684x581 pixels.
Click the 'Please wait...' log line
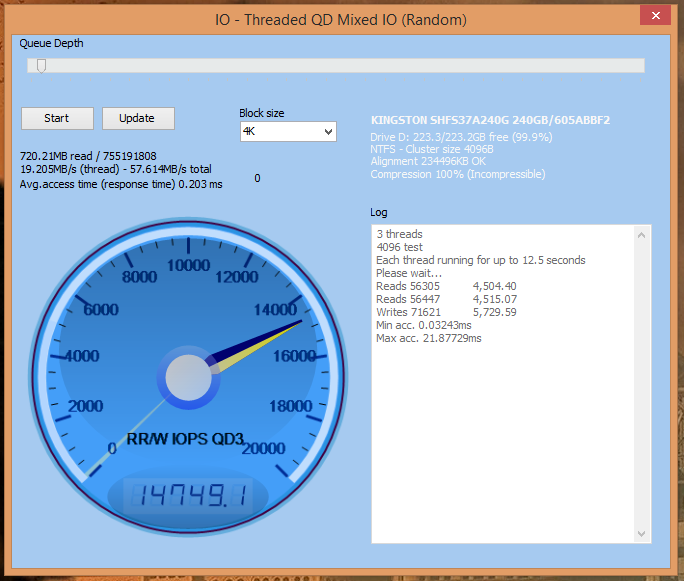tap(409, 273)
